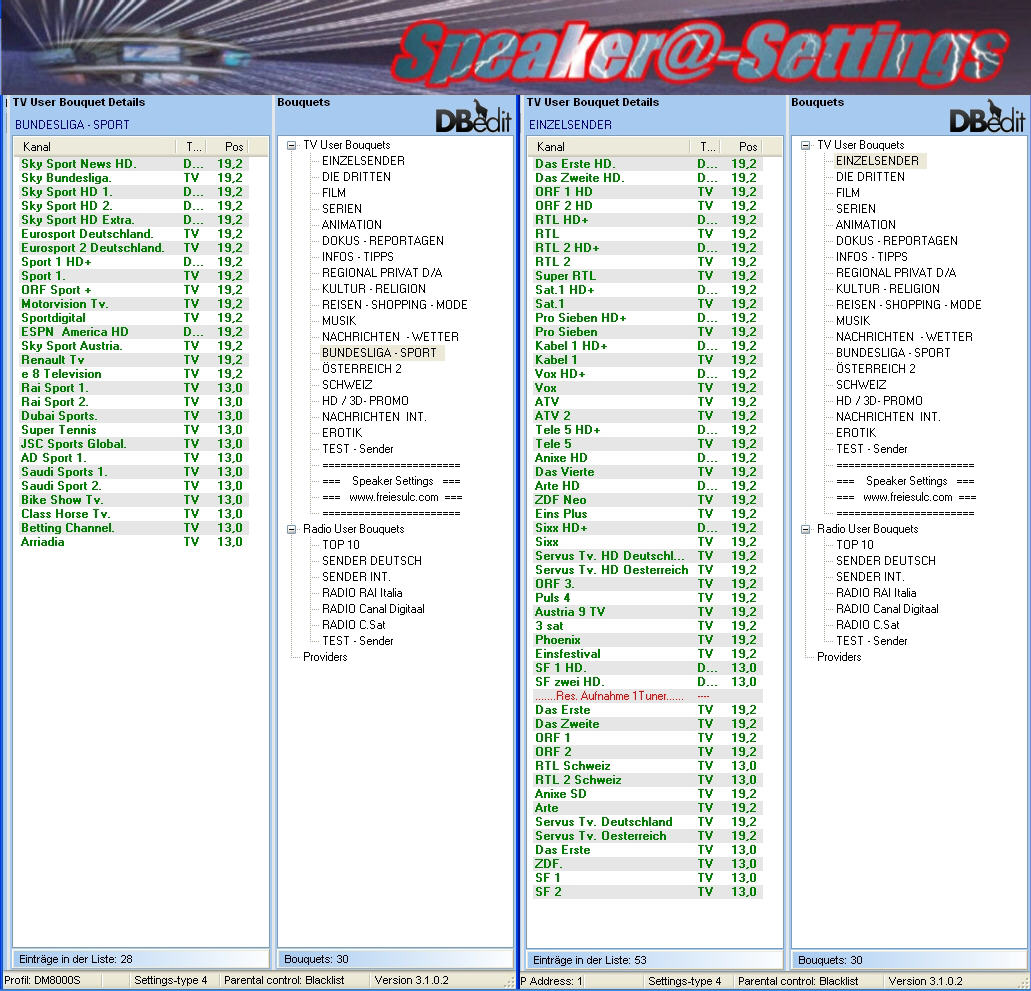Select SCHWEIZ bouquet in the right tree
1031x991 pixels.
(861, 385)
